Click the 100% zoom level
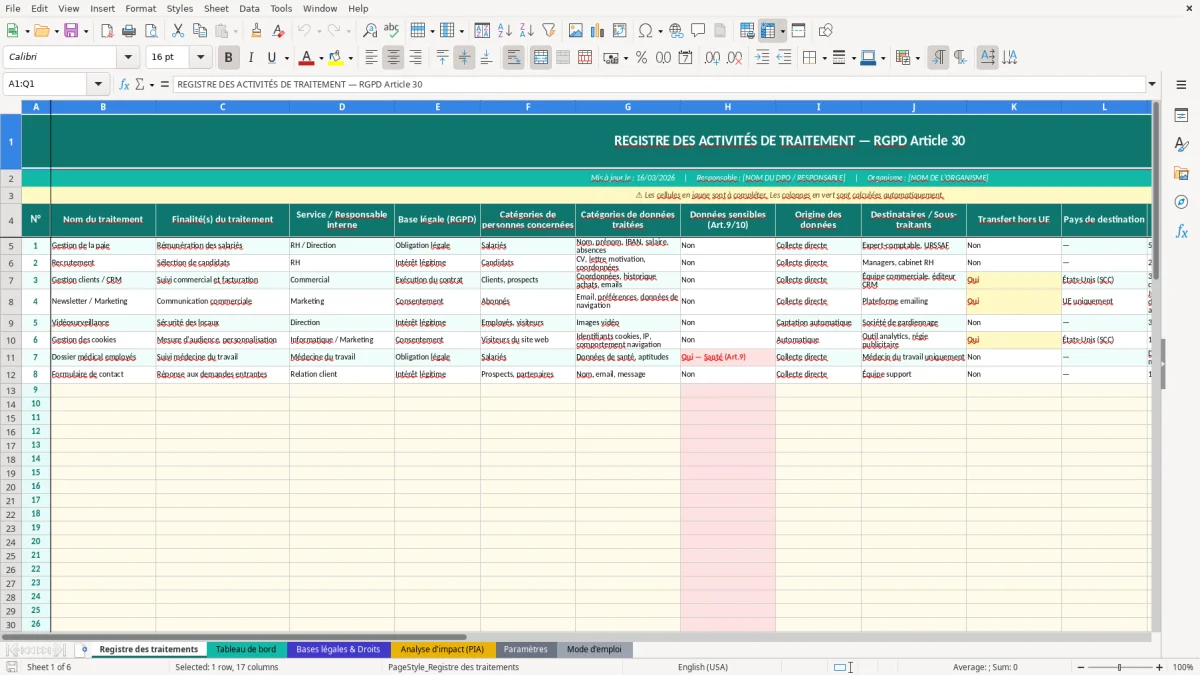1200x675 pixels. coord(1182,667)
